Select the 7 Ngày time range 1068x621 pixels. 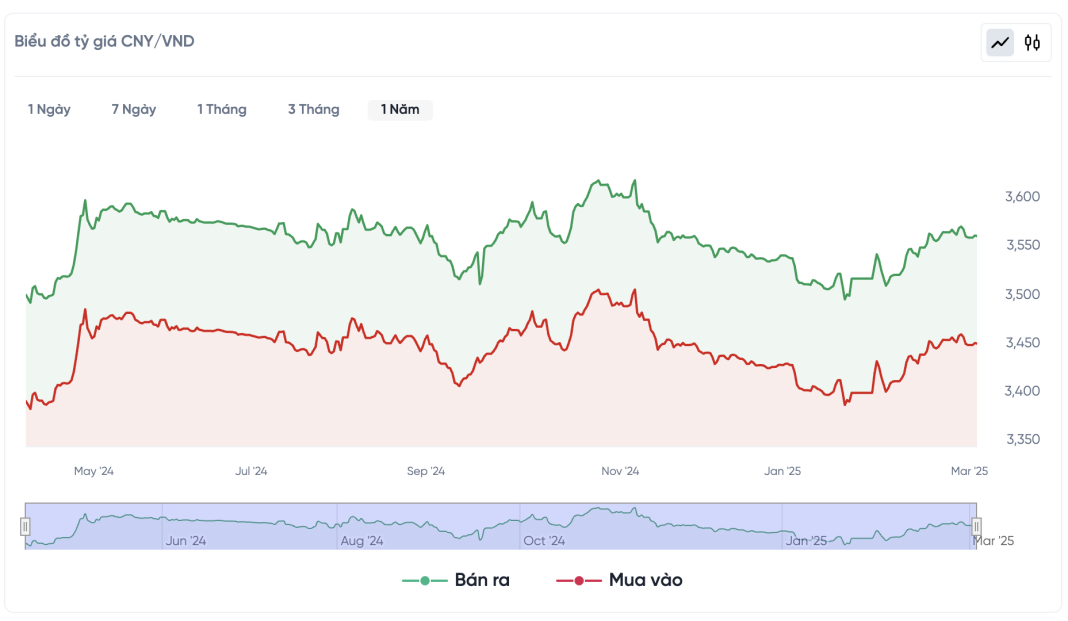[x=134, y=110]
